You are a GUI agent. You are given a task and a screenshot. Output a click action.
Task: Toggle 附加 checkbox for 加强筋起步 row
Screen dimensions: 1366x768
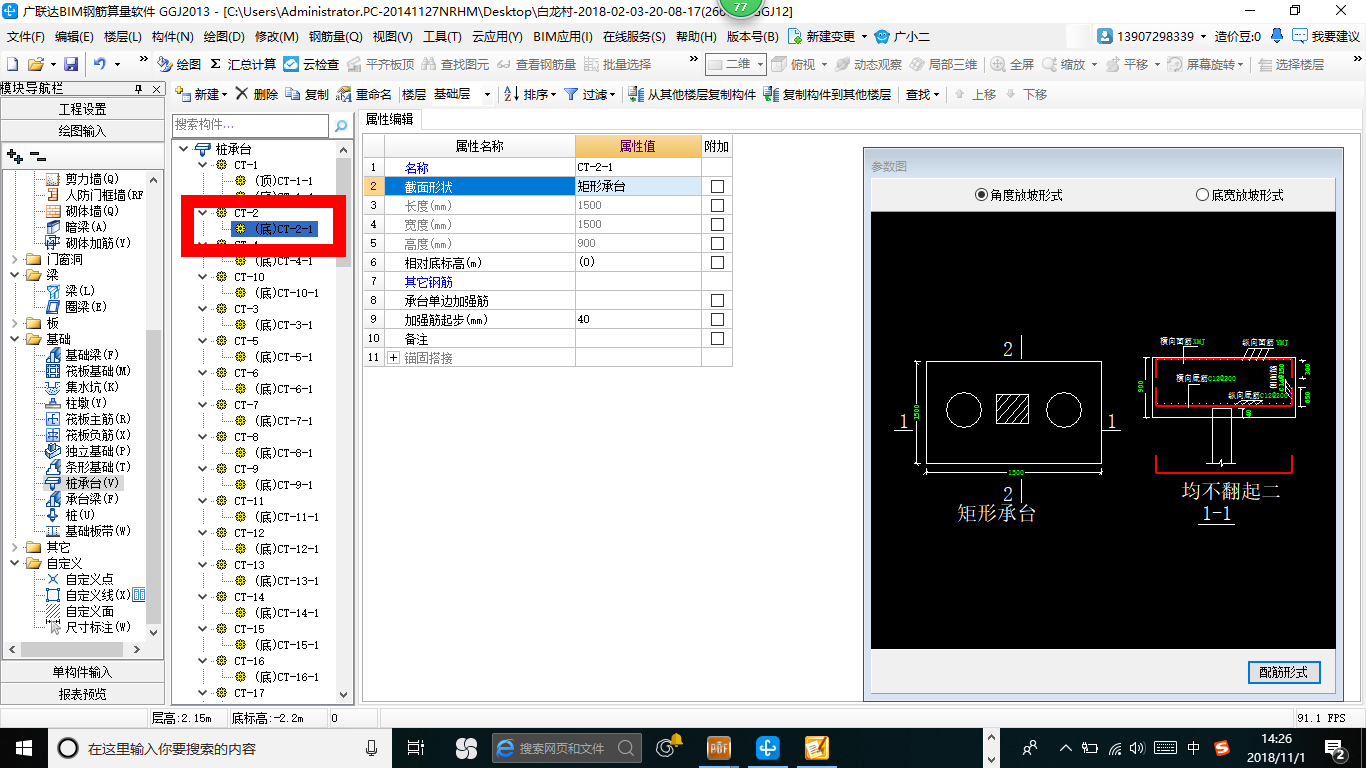(717, 319)
